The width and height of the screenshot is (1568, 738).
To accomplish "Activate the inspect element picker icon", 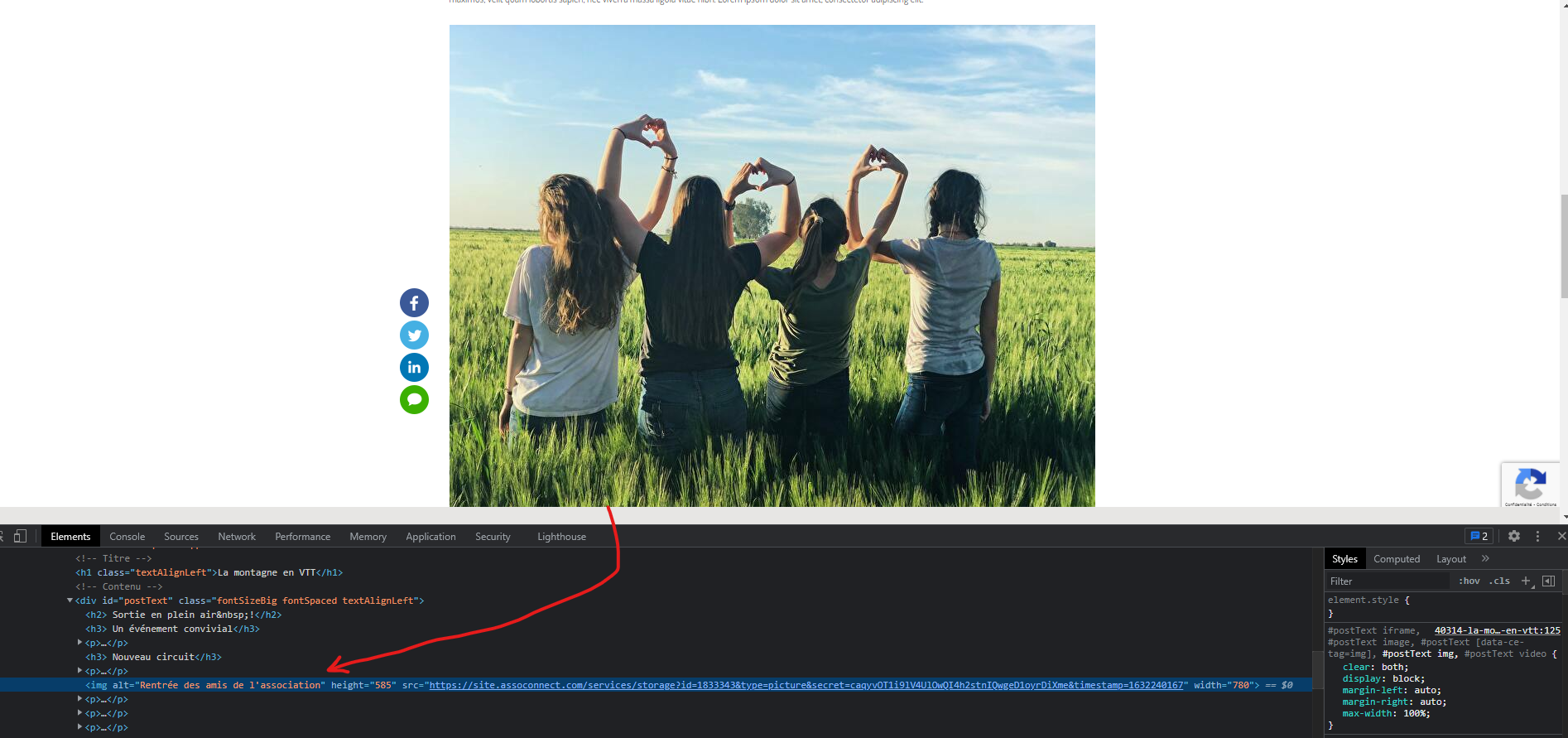I will (2, 536).
